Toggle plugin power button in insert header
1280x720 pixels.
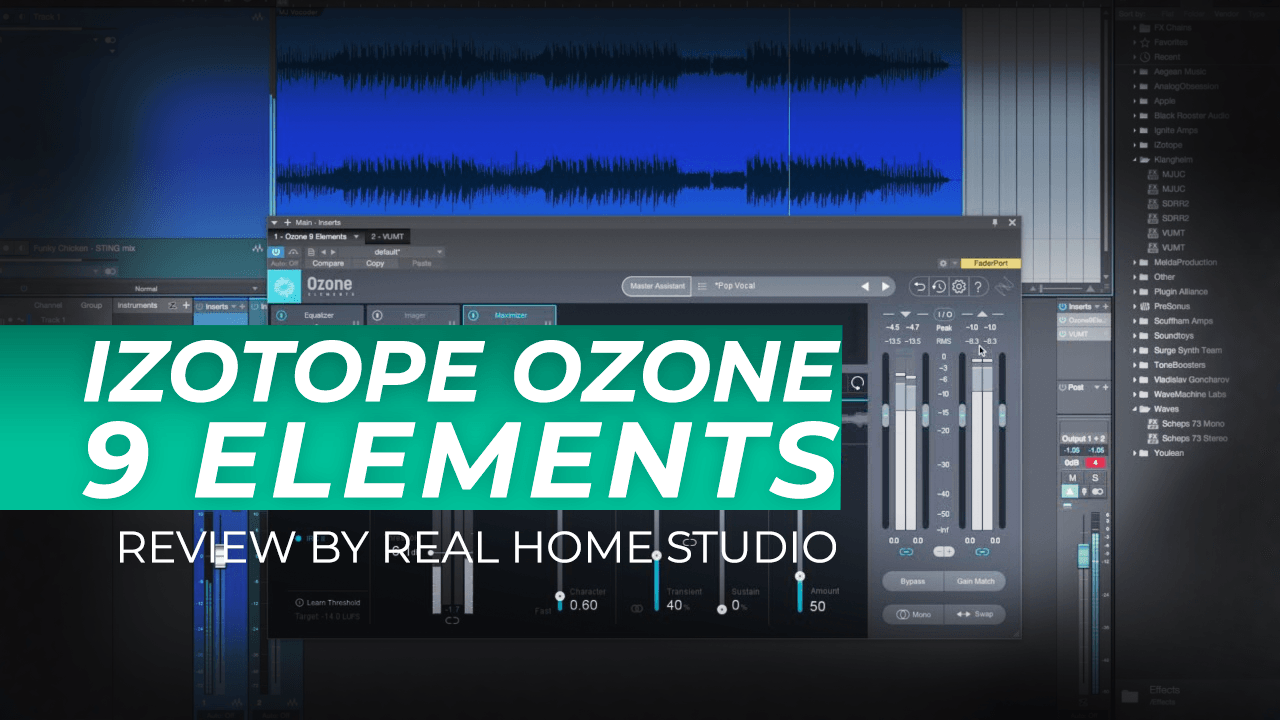click(277, 252)
